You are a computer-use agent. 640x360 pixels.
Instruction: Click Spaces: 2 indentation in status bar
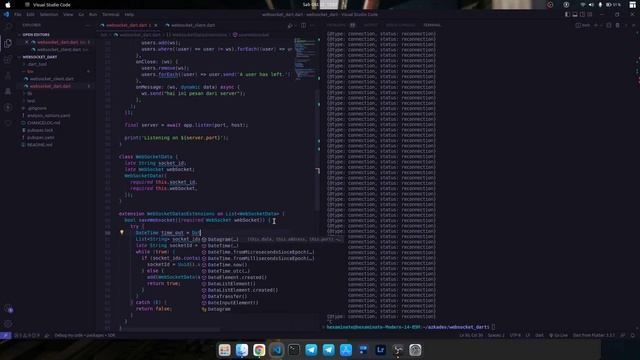click(496, 336)
